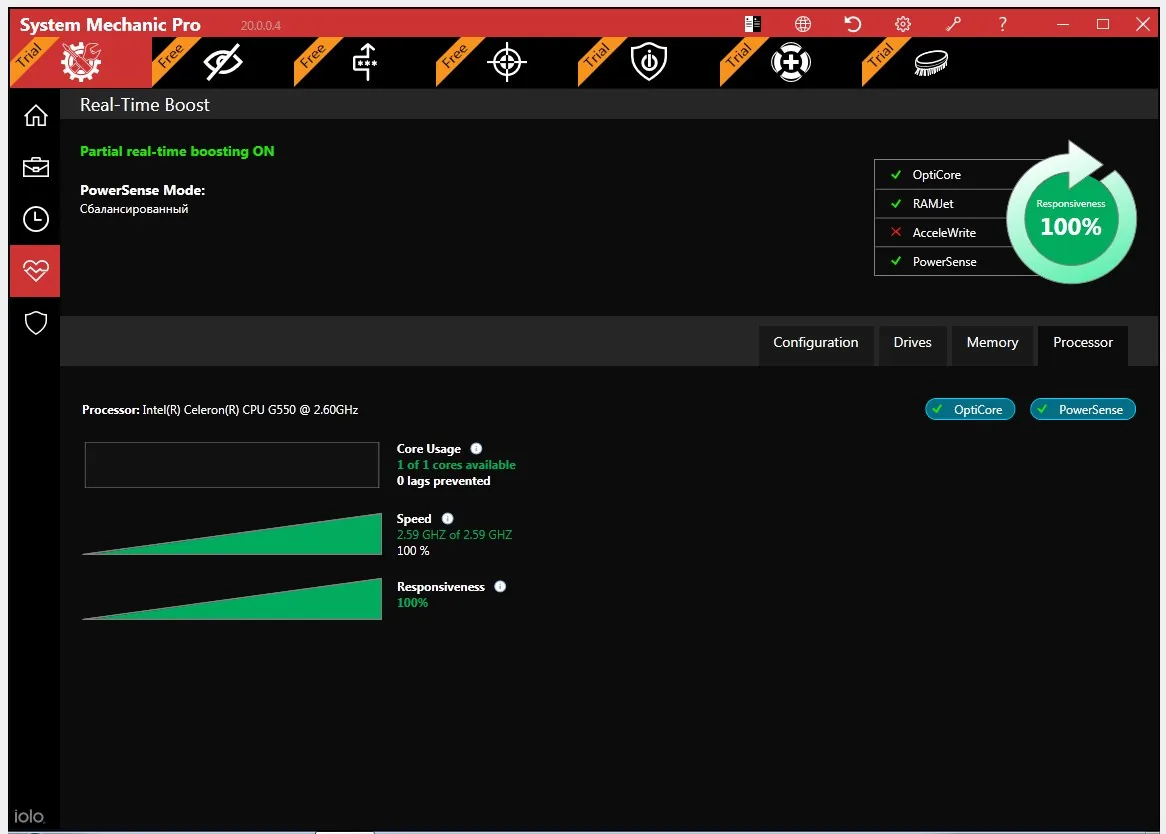This screenshot has width=1166, height=834.
Task: Click the 'Сбалансированный' PowerSense mode value
Action: pyautogui.click(x=134, y=209)
